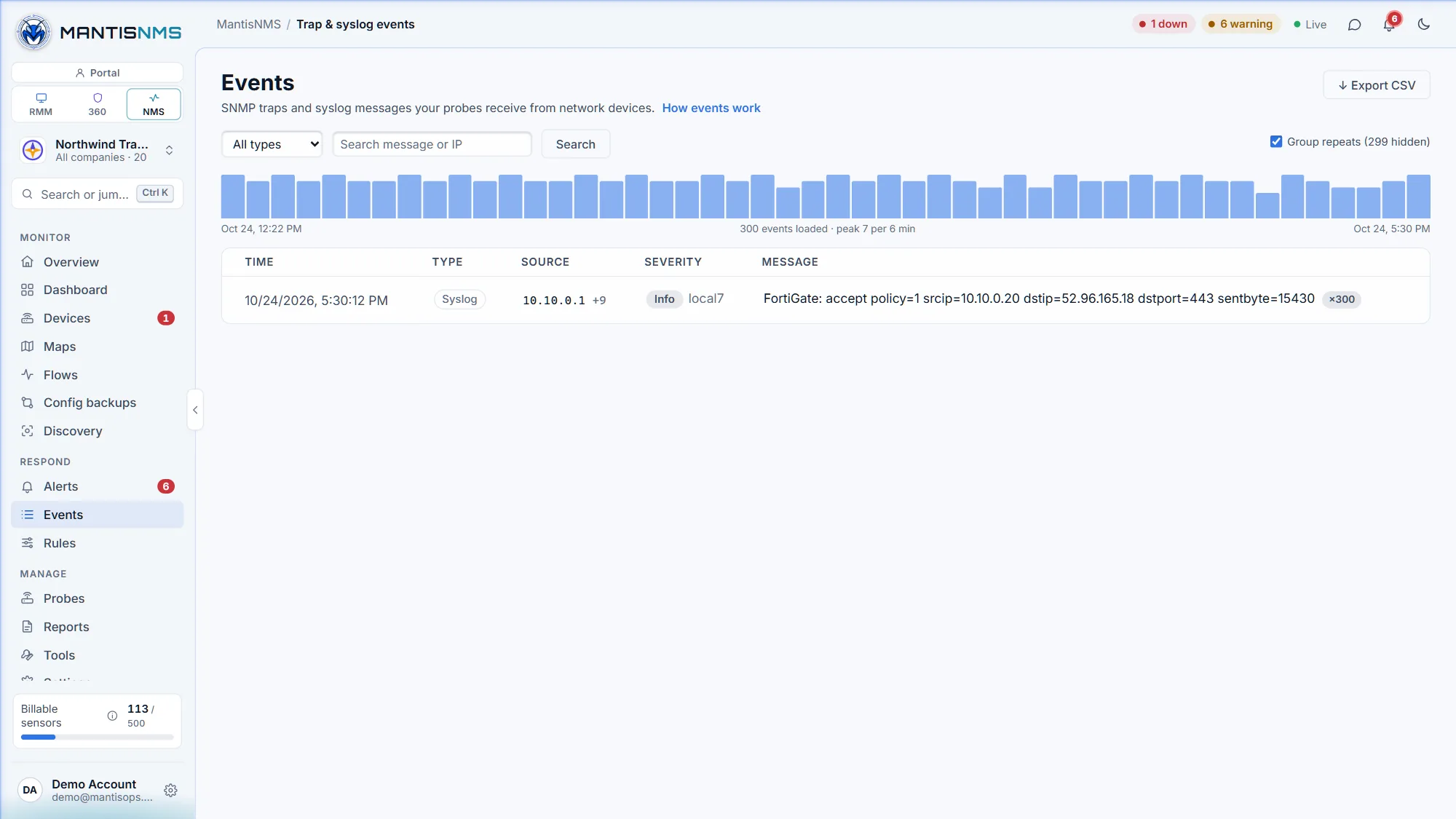Screen dimensions: 1456x819
Task: Expand the +9 additional sources
Action: click(598, 300)
